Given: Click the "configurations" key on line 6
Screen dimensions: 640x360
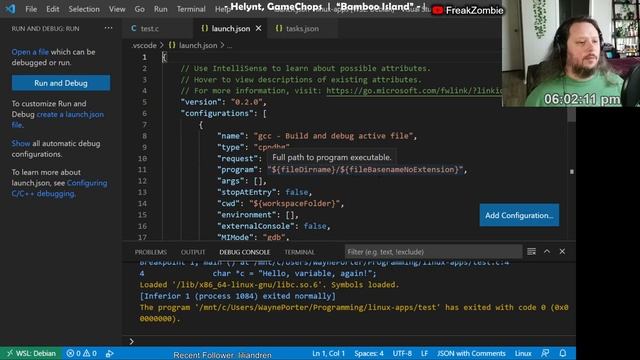Looking at the screenshot, I should 217,113.
